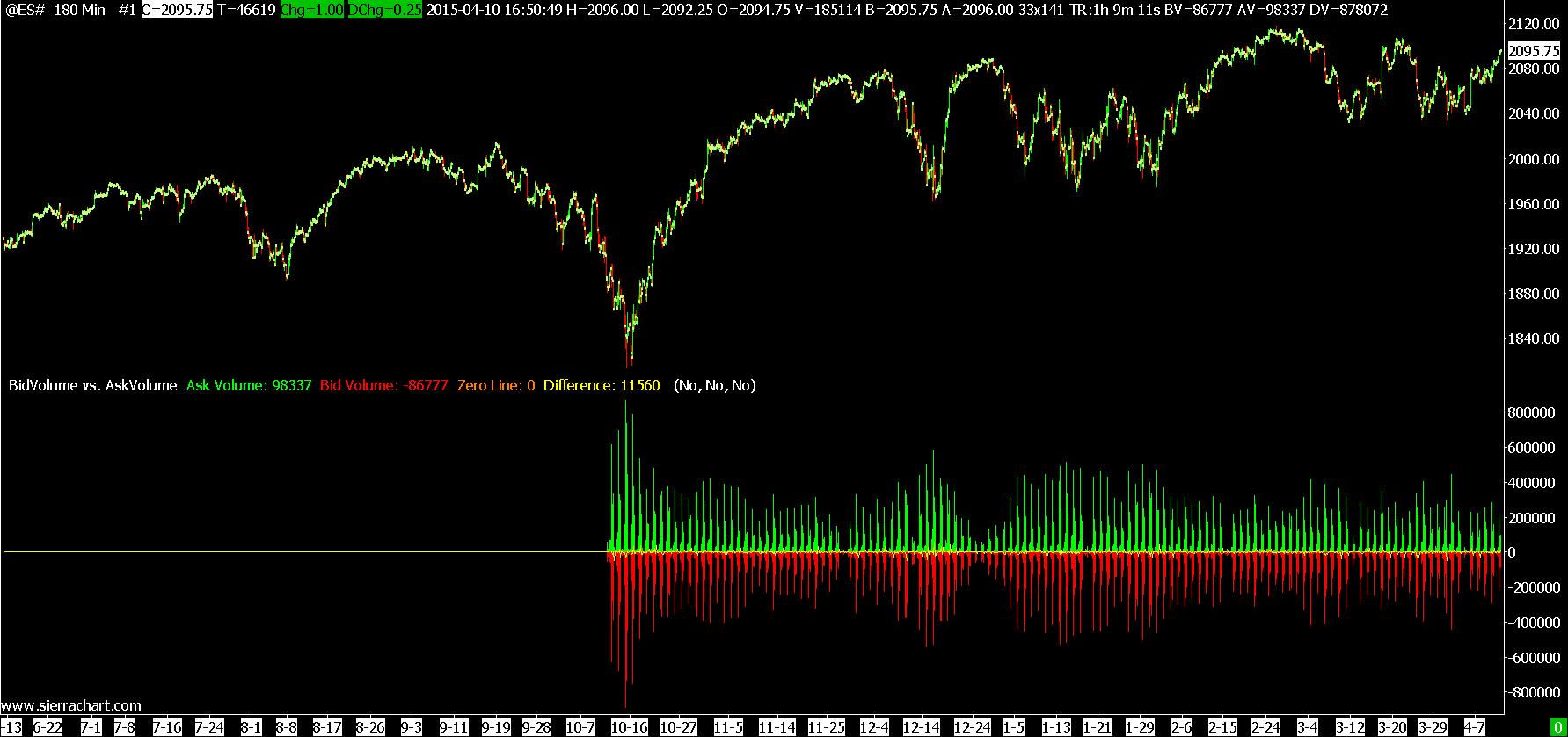Click the 10-16 date on the time axis
The image size is (1568, 737).
click(x=630, y=727)
